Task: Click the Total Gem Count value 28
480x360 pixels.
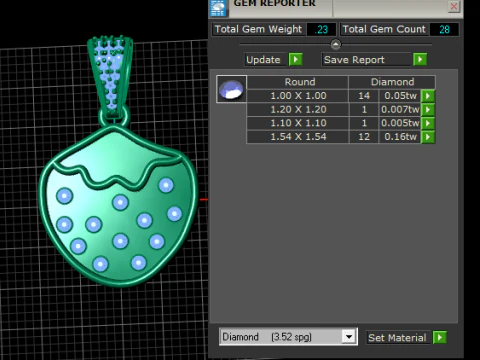Action: (444, 30)
